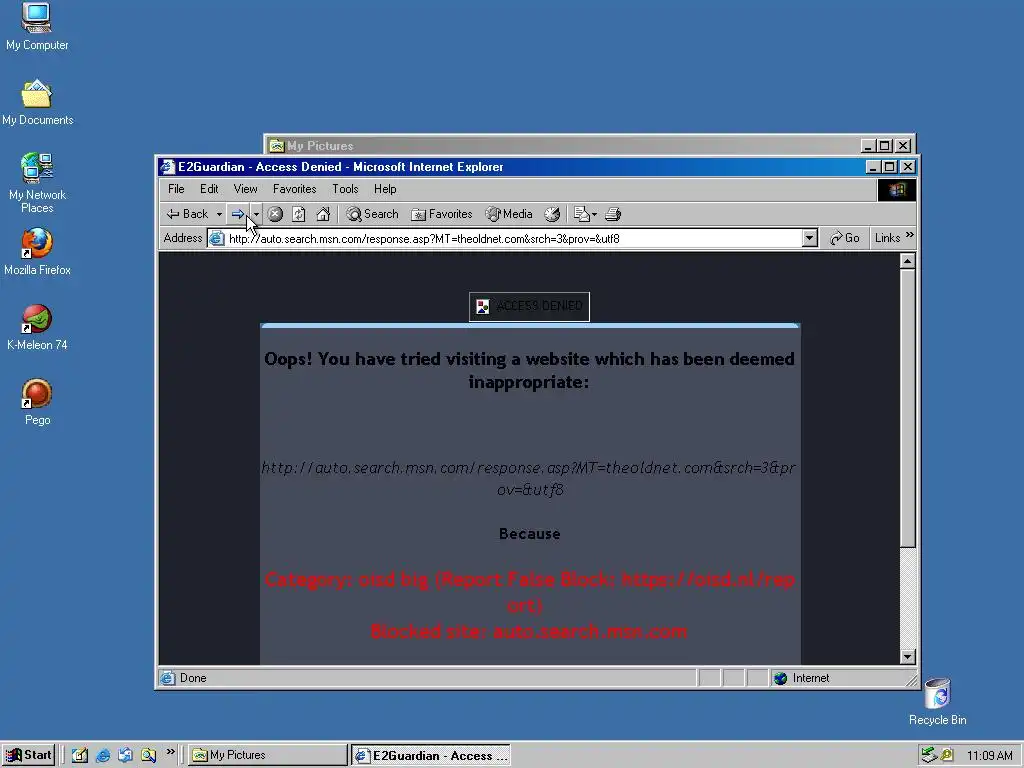
Task: Click the italic blocked URL text
Action: point(529,478)
